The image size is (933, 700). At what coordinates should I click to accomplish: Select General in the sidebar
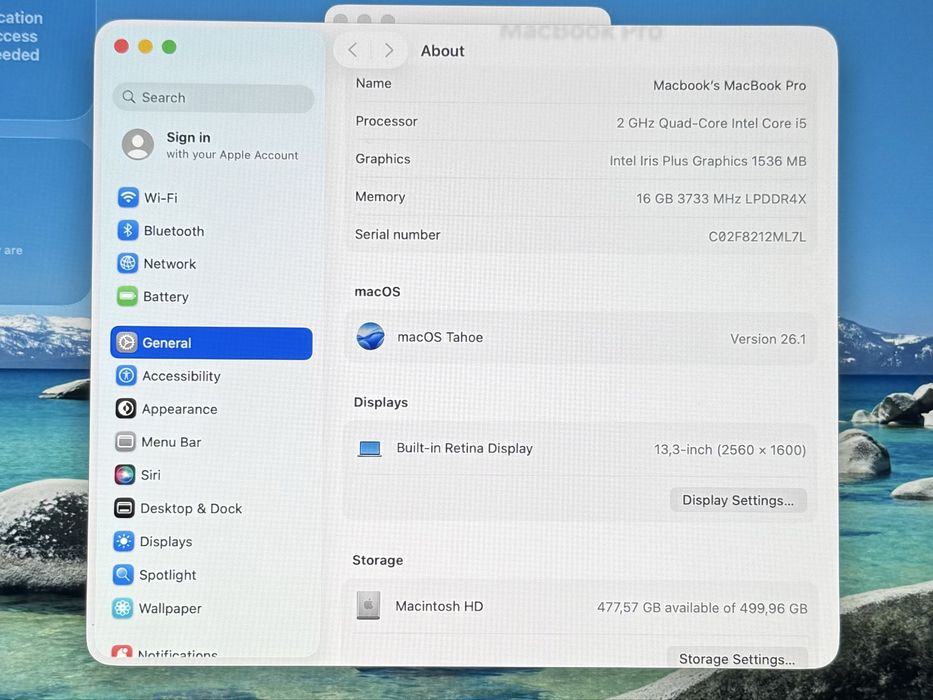pos(211,343)
